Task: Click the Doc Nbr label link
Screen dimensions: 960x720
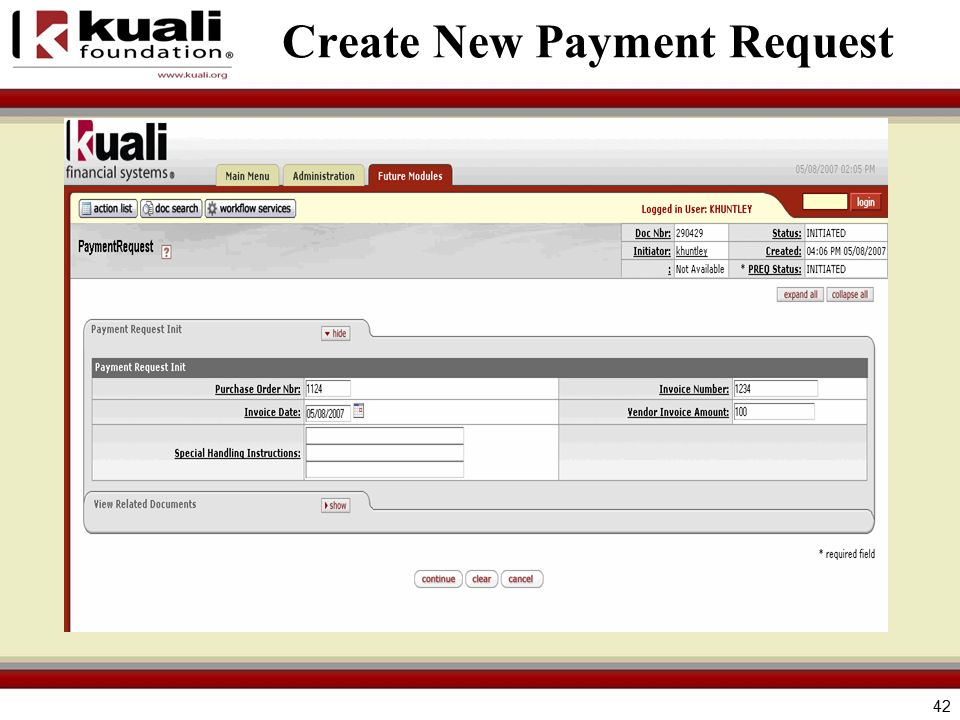Action: click(x=653, y=233)
